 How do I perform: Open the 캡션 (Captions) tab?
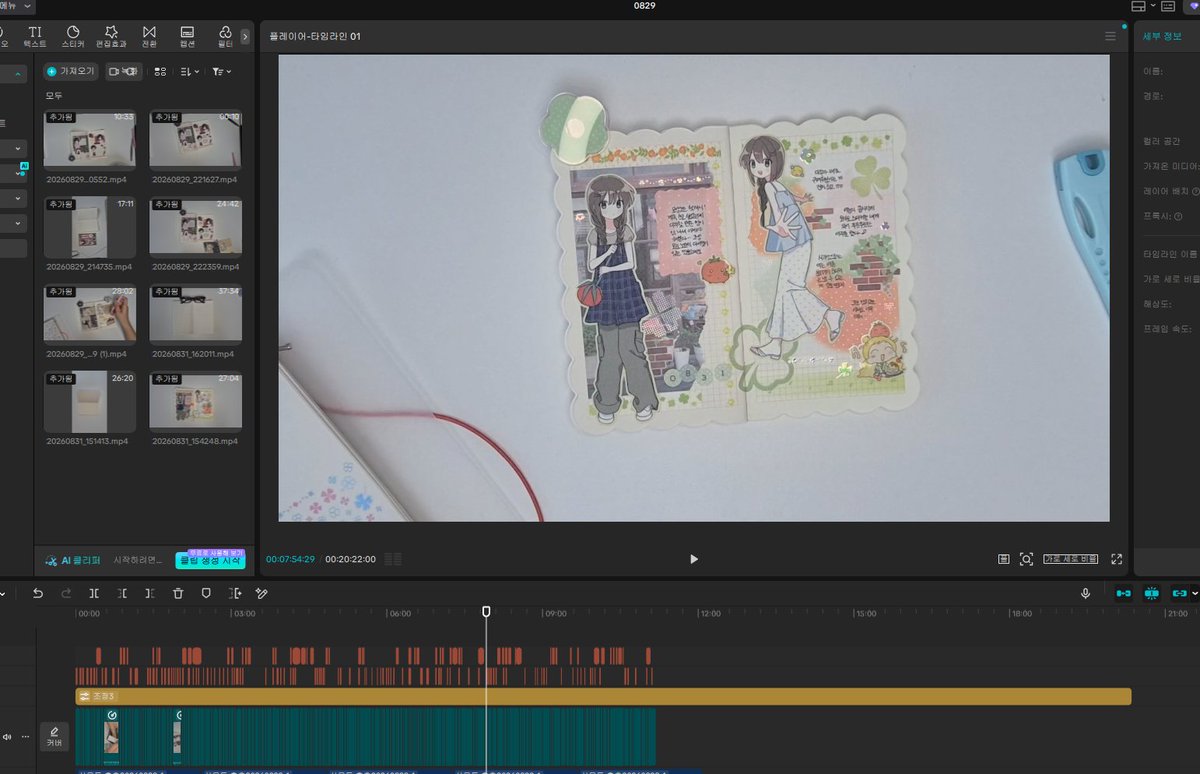[187, 37]
